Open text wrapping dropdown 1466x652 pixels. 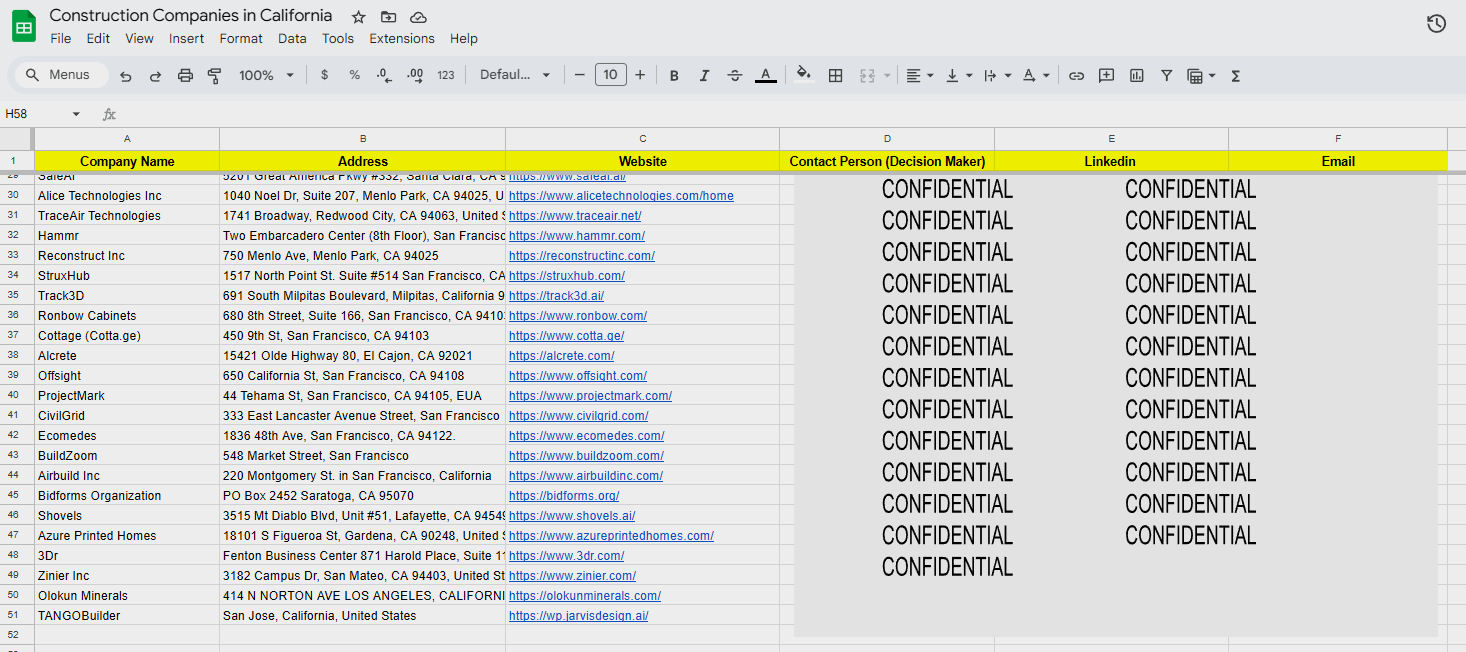(x=997, y=75)
